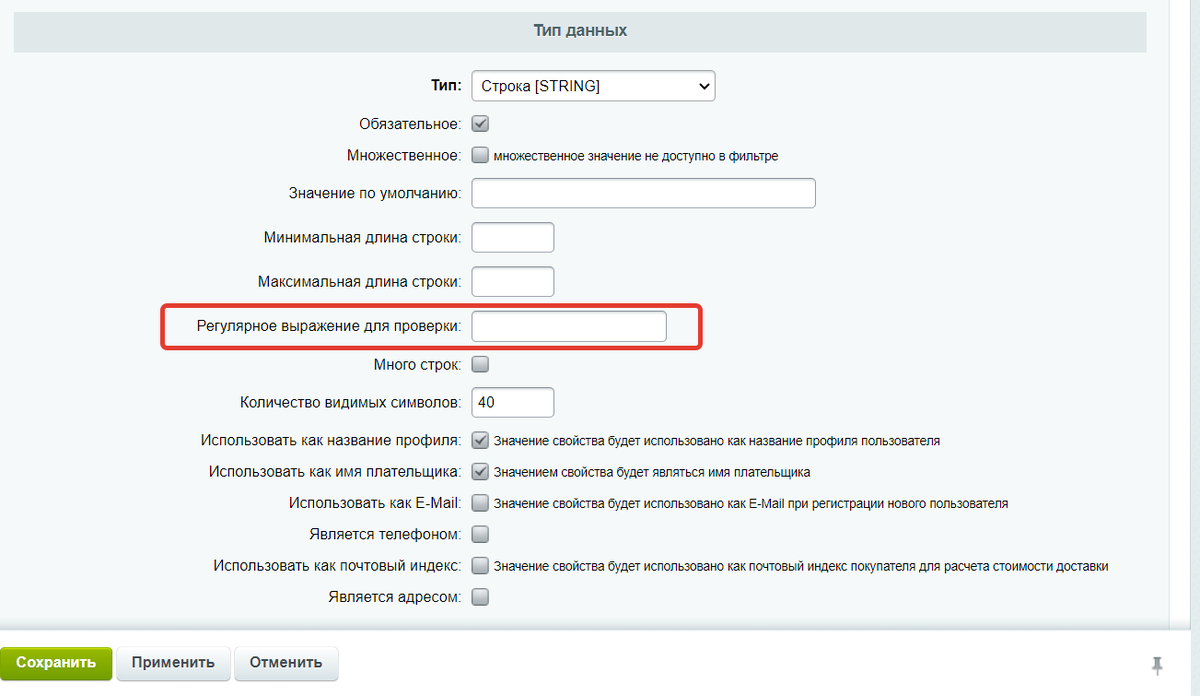Viewport: 1200px width, 696px height.
Task: Open the Тип dropdown Строка [STRING]
Action: click(593, 86)
